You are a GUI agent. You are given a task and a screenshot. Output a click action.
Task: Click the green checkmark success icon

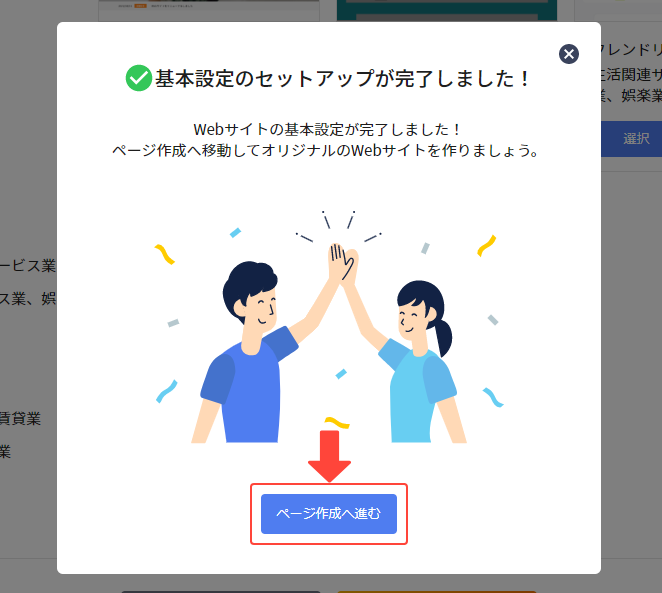(138, 78)
